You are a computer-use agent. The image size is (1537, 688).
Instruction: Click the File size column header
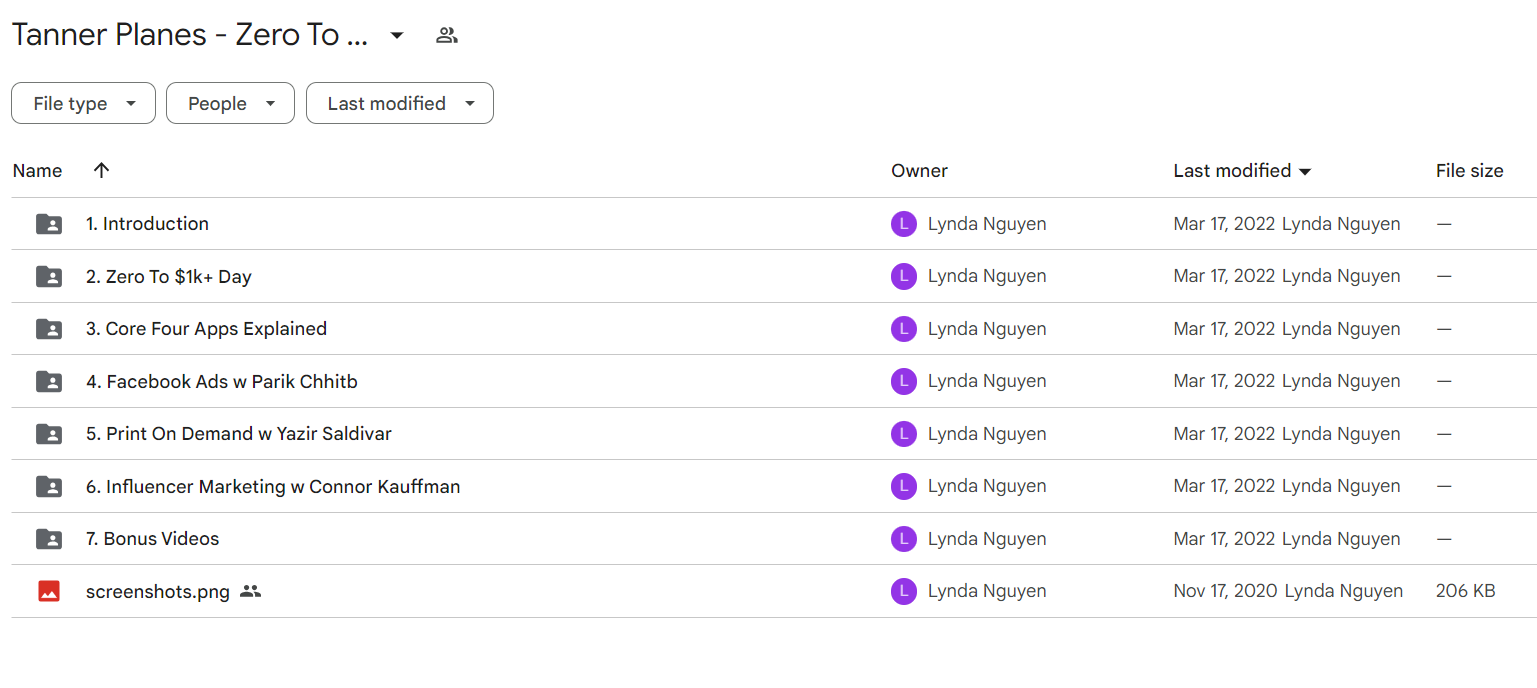1469,171
